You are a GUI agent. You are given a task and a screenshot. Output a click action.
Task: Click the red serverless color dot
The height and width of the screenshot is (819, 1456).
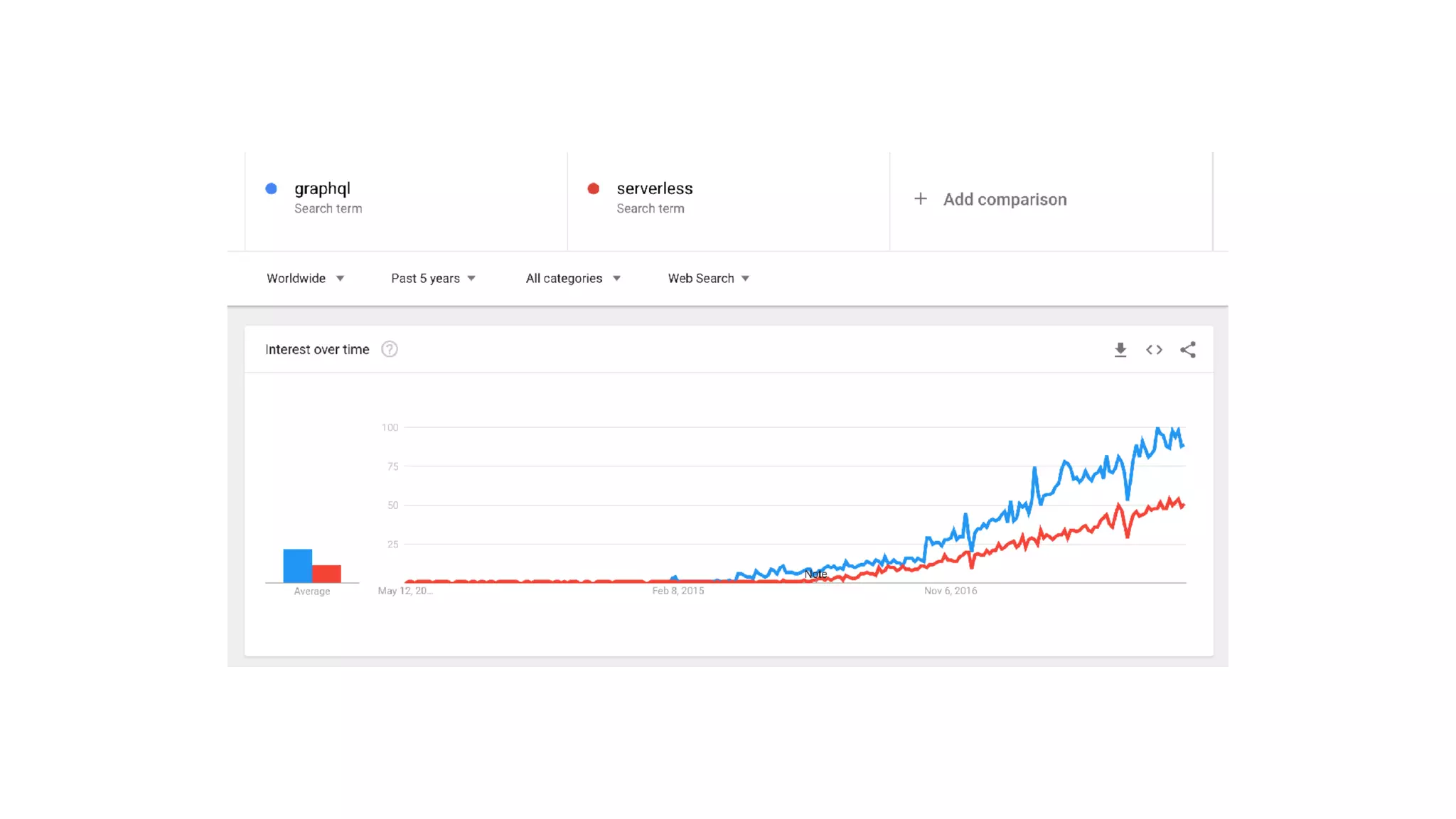tap(593, 188)
